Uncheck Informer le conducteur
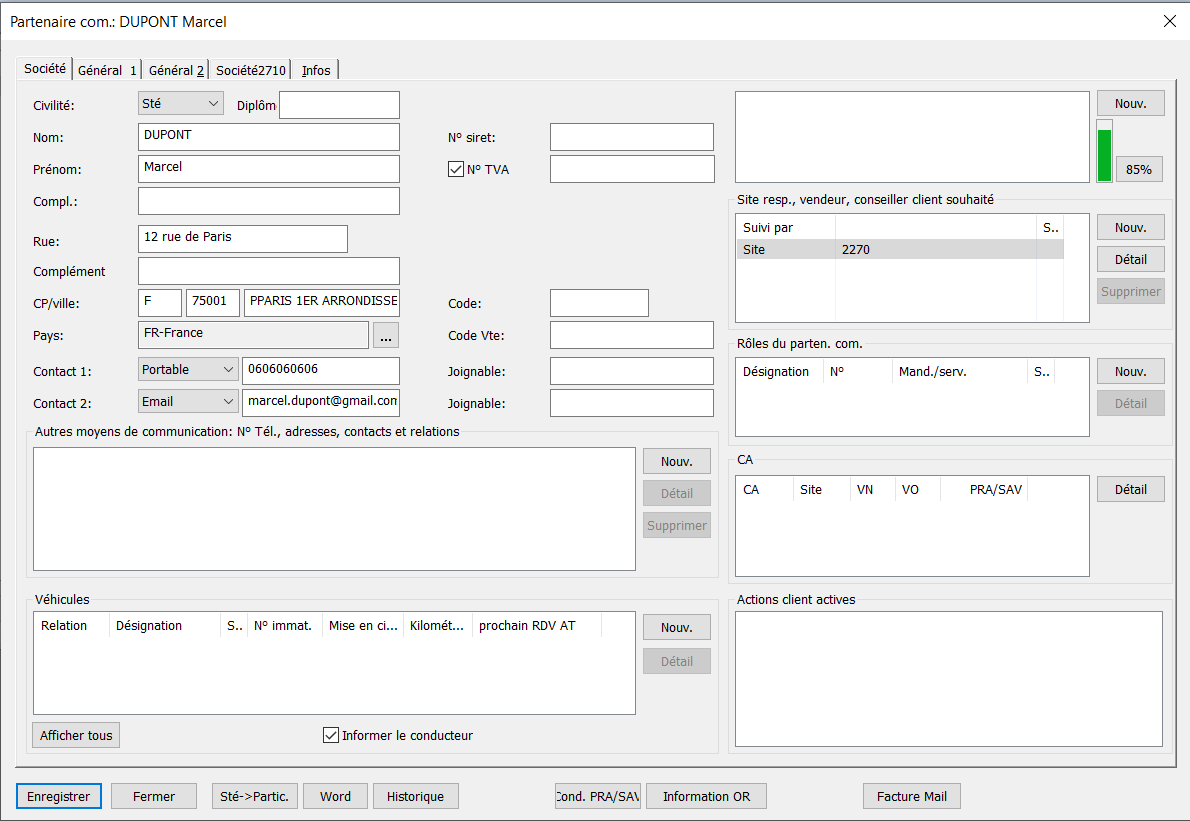The image size is (1190, 821). click(x=331, y=735)
